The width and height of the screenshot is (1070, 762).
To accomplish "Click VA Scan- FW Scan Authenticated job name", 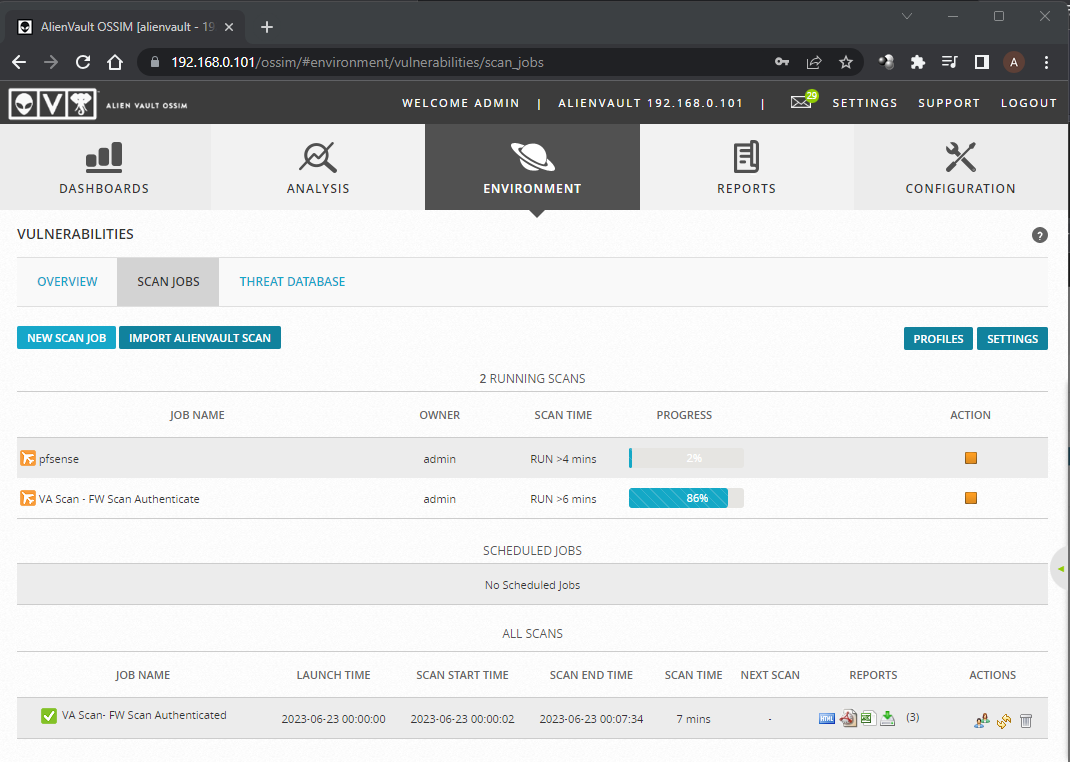I will pos(144,715).
